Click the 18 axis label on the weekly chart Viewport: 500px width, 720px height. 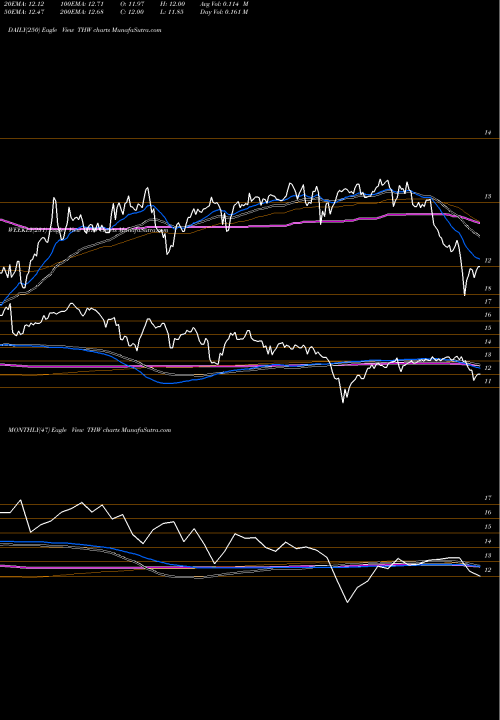pos(488,289)
